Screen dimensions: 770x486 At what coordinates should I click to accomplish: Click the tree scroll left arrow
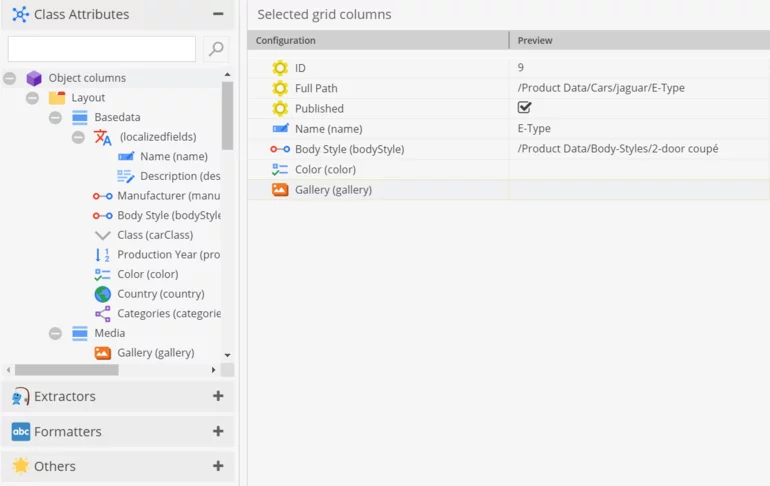[8, 370]
